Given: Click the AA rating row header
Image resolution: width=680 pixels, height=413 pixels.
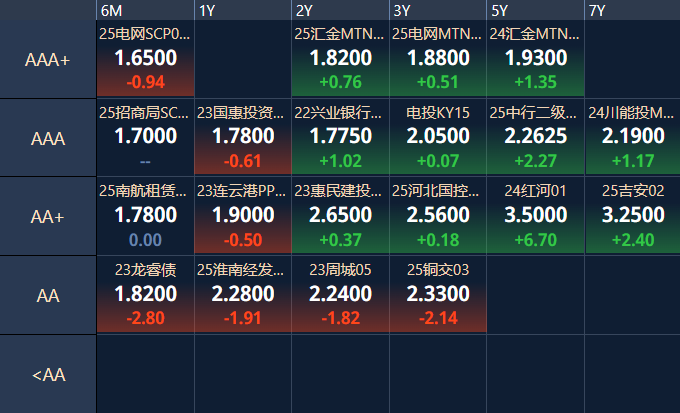Looking at the screenshot, I should (48, 295).
